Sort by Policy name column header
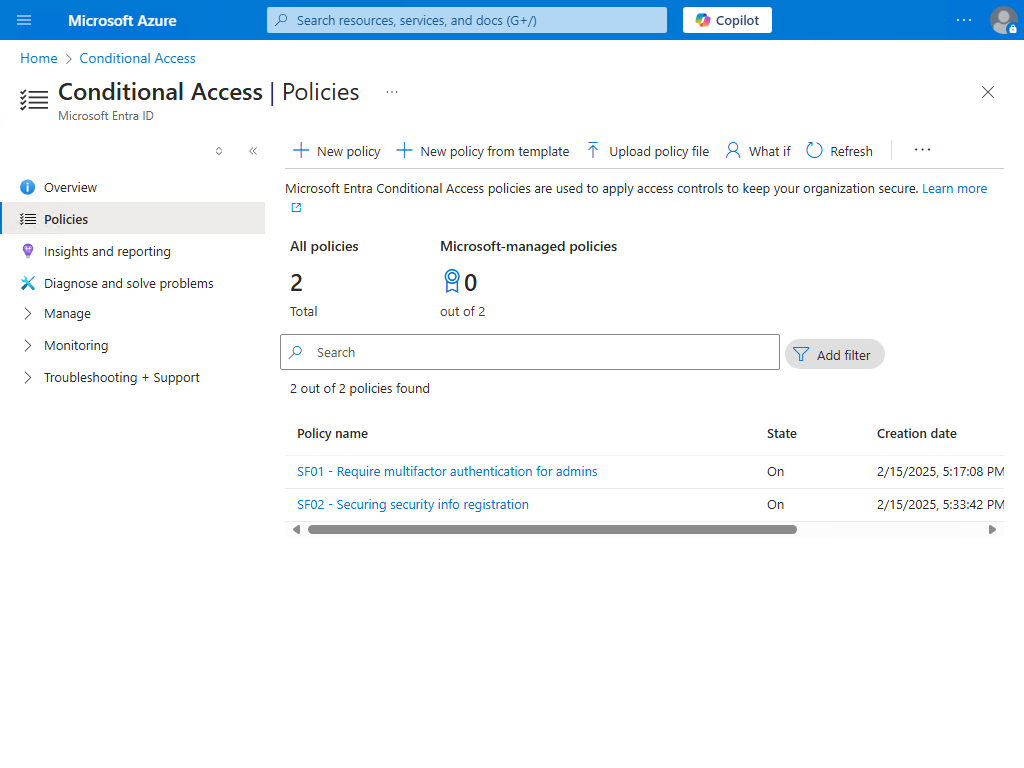This screenshot has height=768, width=1024. click(x=332, y=434)
